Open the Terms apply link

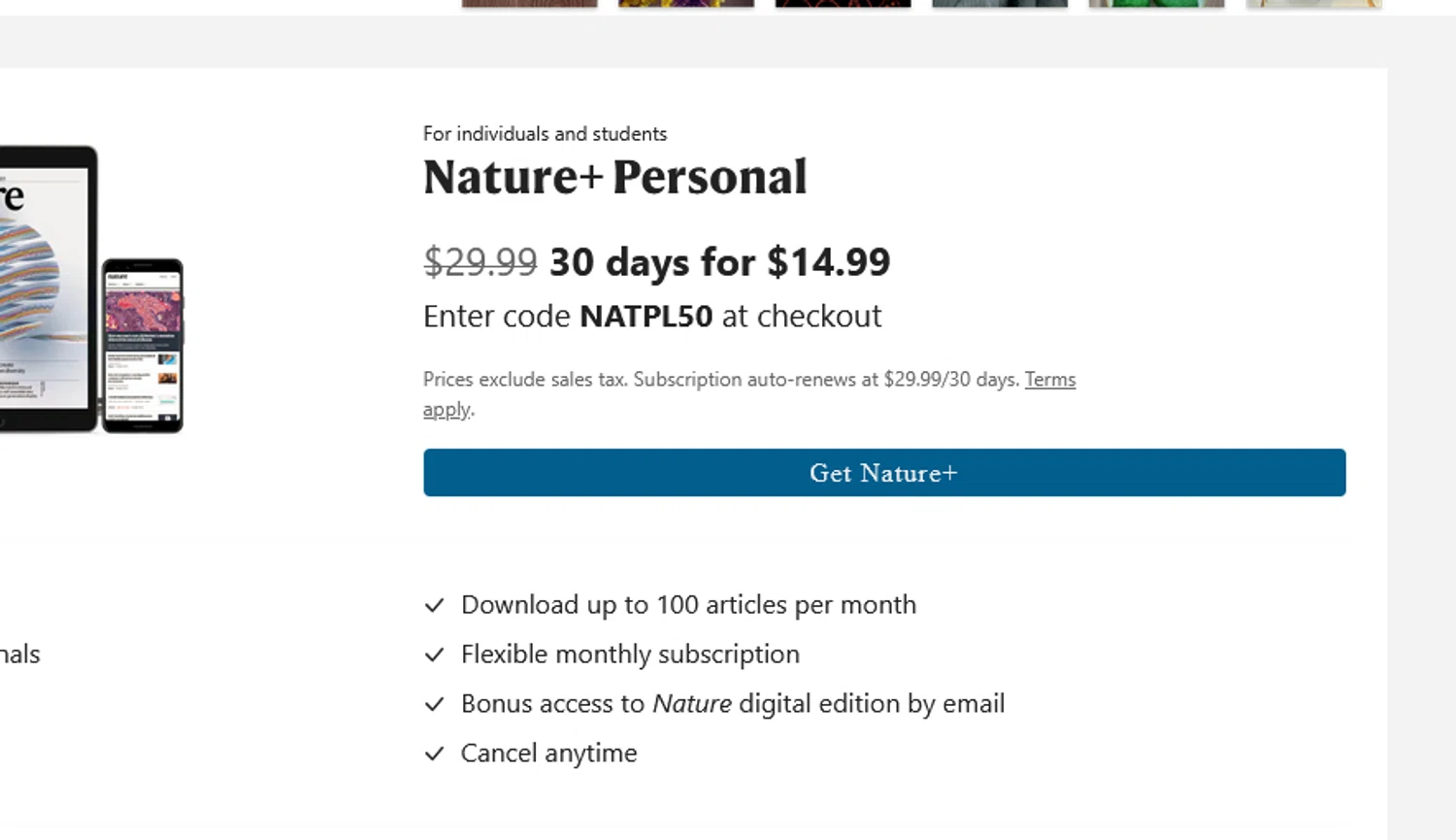point(1049,380)
